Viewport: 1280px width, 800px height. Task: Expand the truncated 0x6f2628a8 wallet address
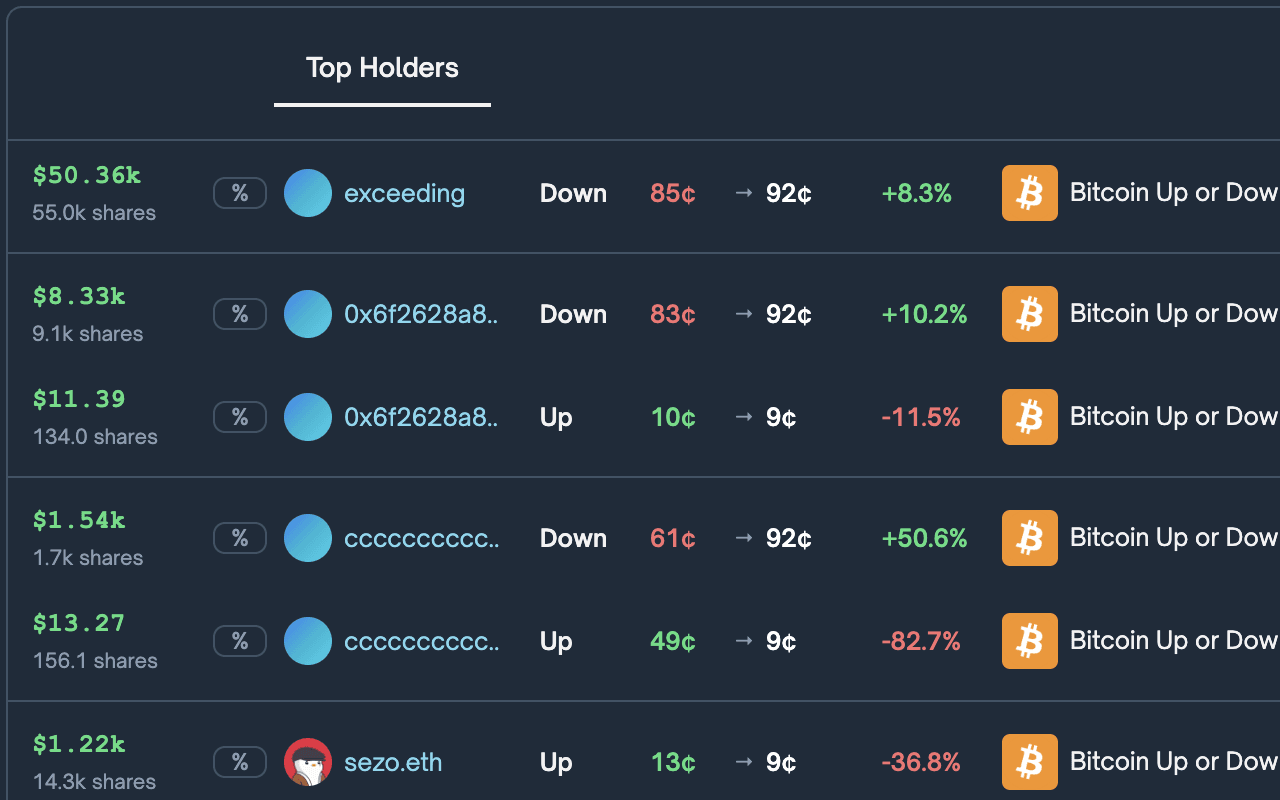point(421,313)
